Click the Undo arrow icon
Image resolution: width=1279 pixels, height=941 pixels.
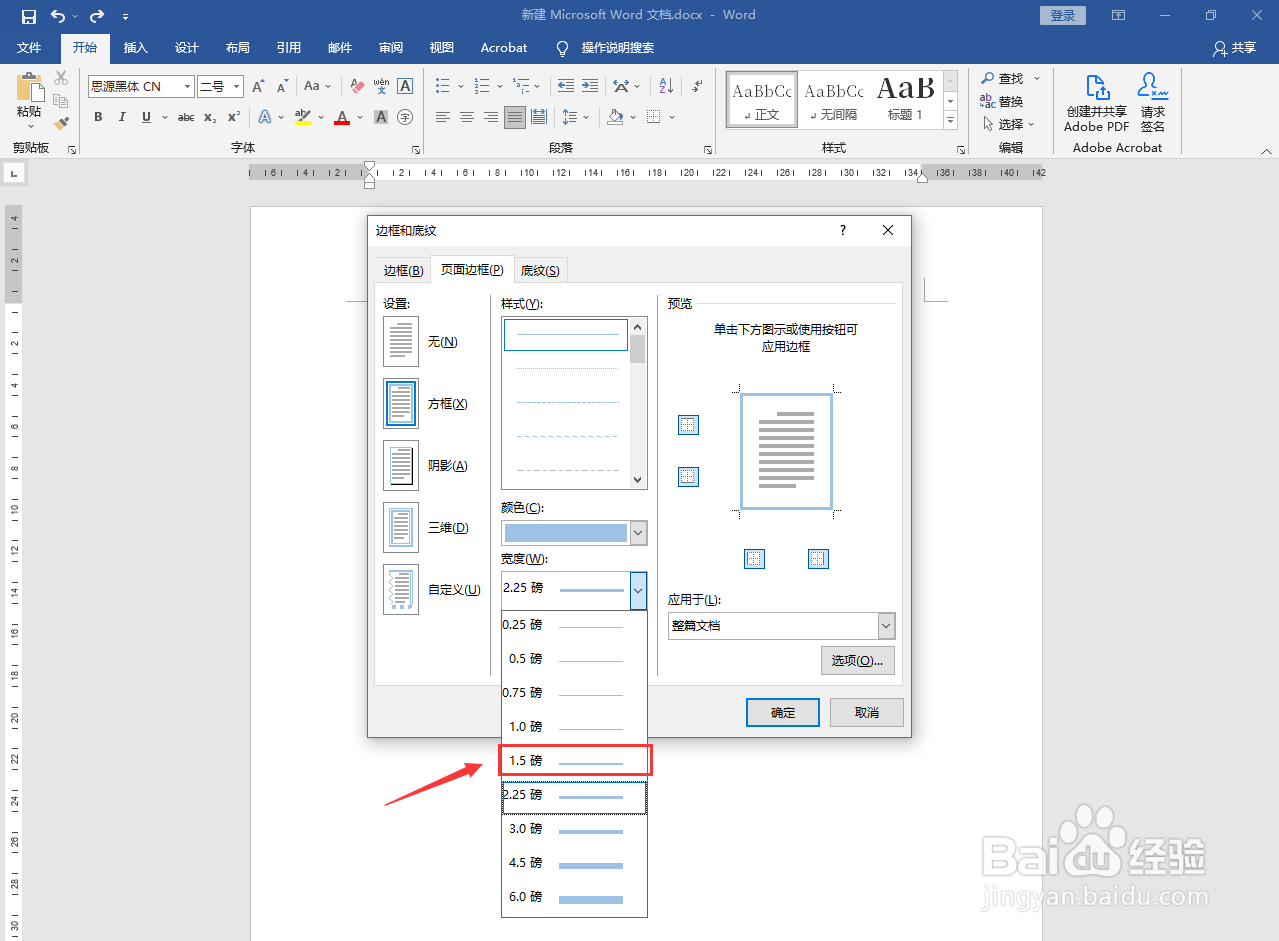[x=58, y=16]
